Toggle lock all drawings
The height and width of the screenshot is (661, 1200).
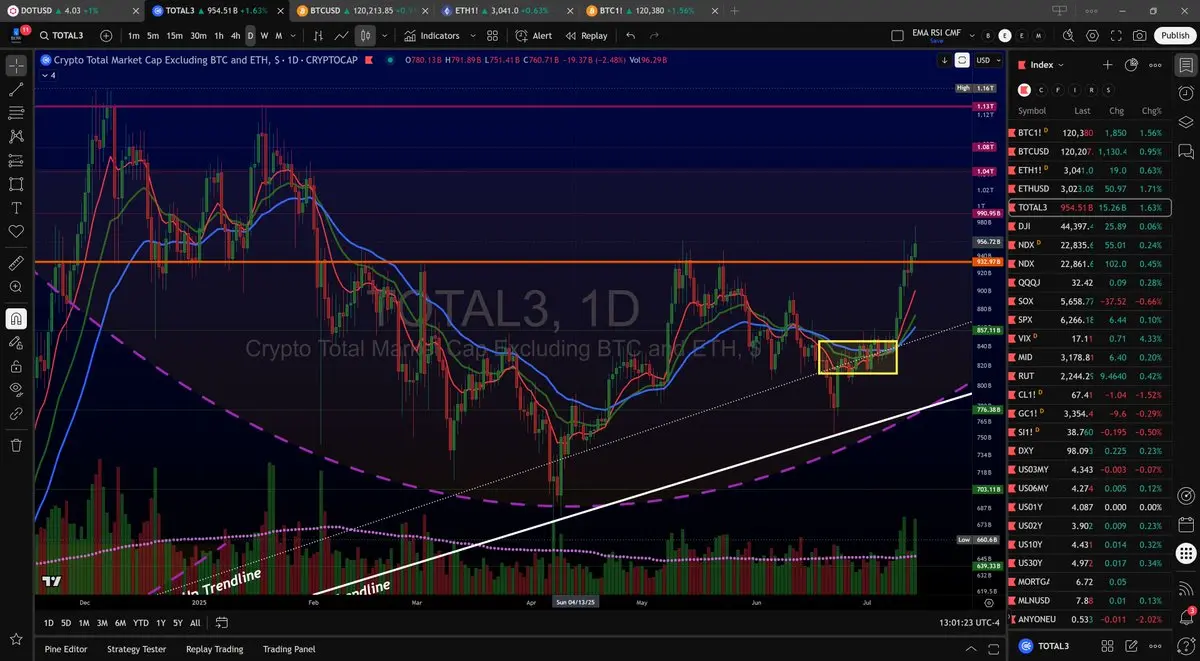click(x=16, y=366)
